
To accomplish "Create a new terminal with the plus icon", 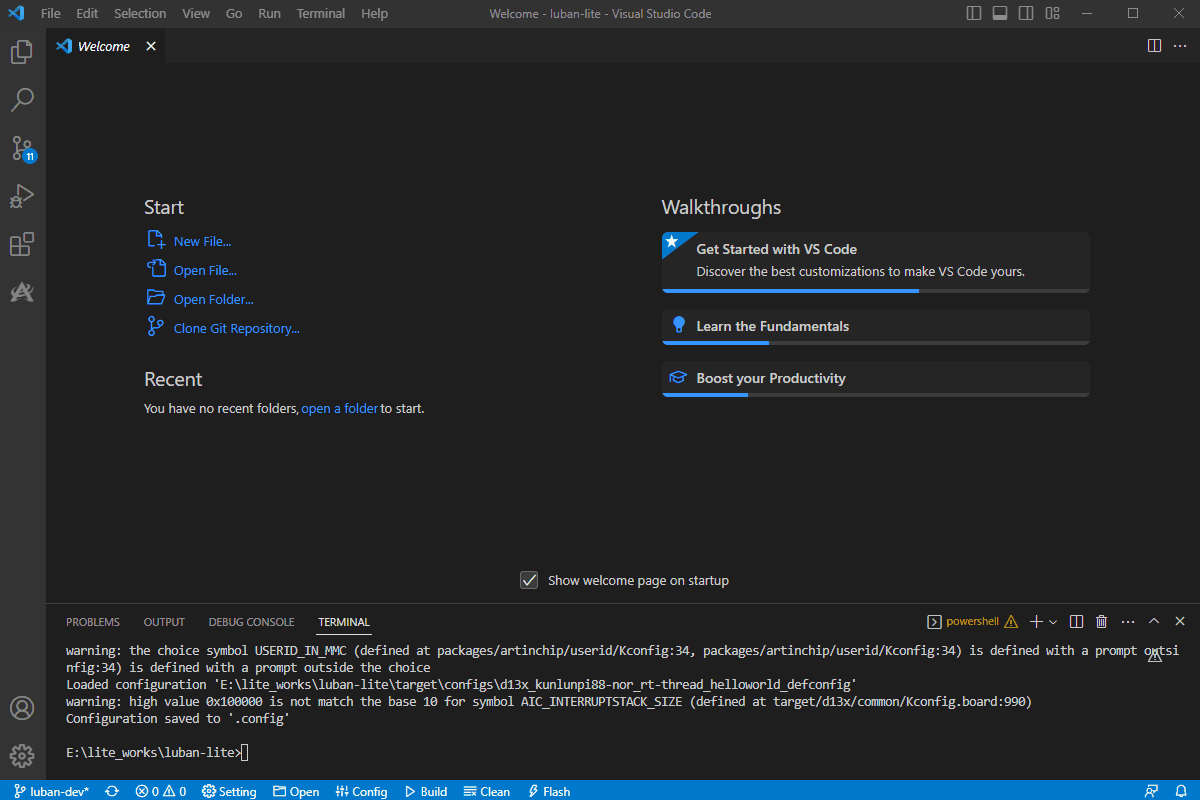I will (1036, 621).
